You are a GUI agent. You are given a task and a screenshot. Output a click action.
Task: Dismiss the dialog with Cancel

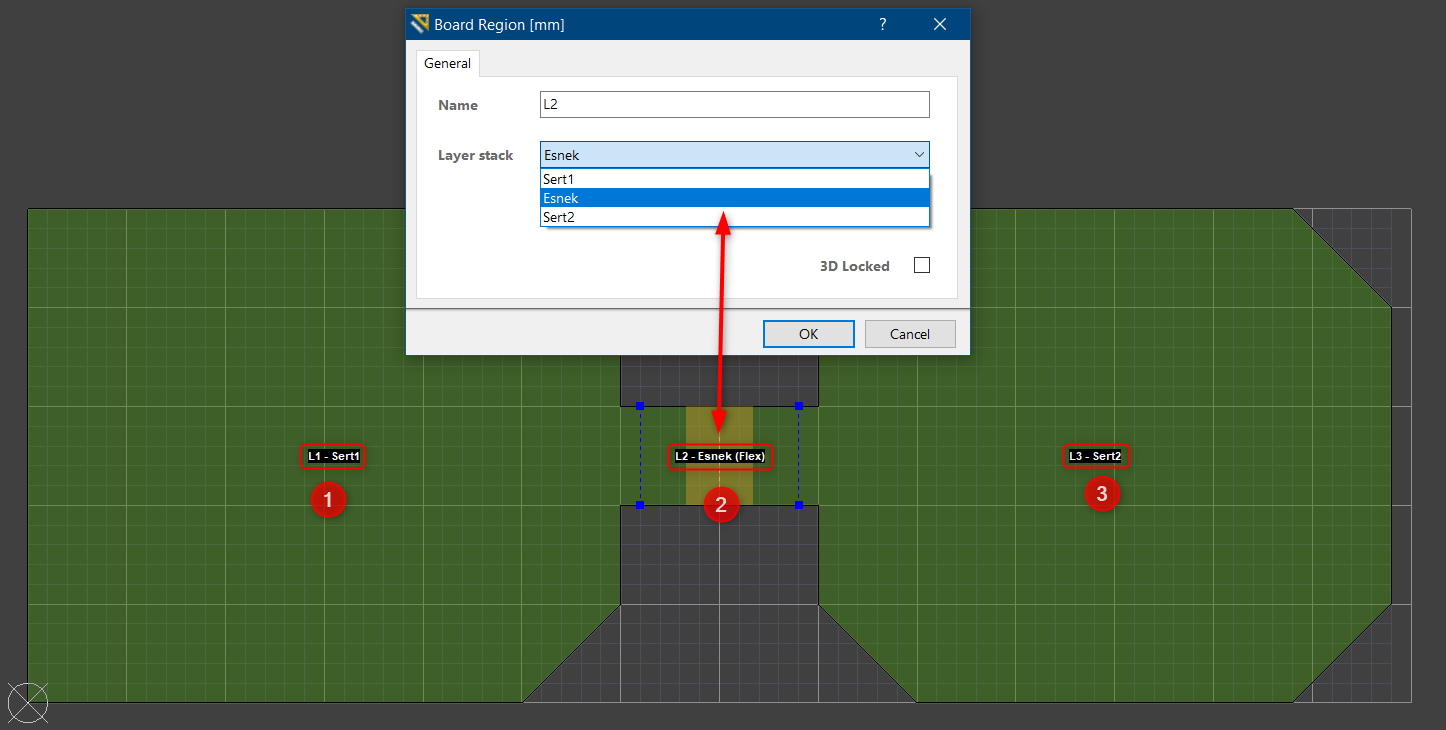910,333
